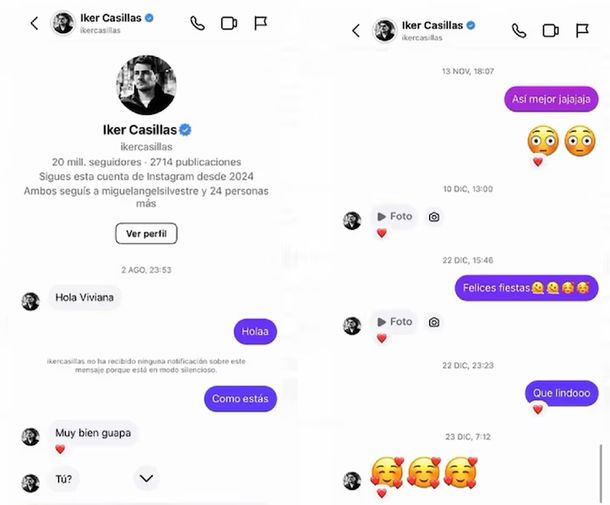Image resolution: width=610 pixels, height=505 pixels.
Task: Start video call in right chat header
Action: 550,31
